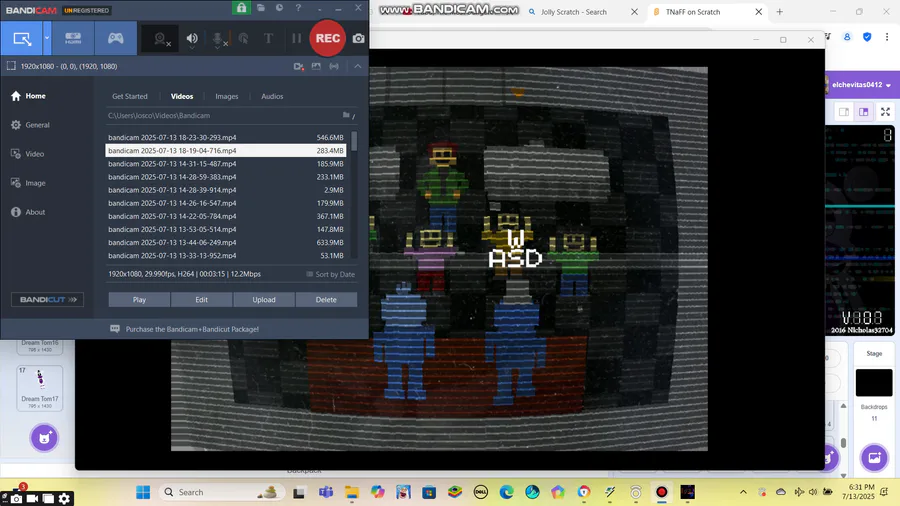Toggle microphone recording in Bandicam toolbar
Viewport: 900px width, 506px height.
tap(218, 39)
